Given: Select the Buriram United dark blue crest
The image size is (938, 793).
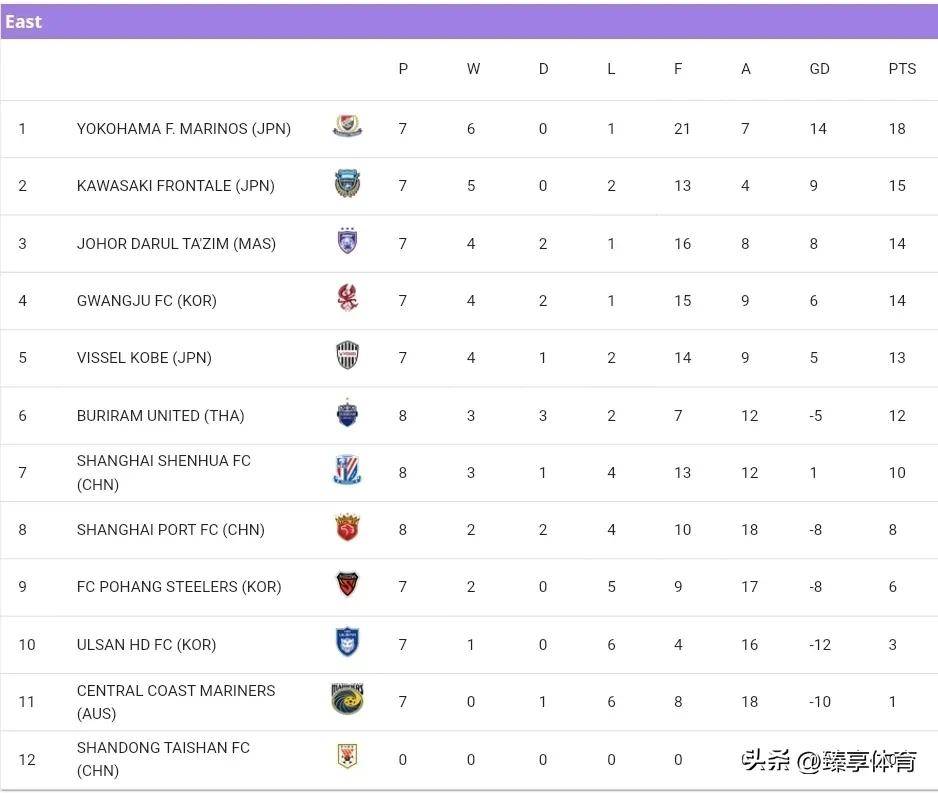Looking at the screenshot, I should 348,413.
